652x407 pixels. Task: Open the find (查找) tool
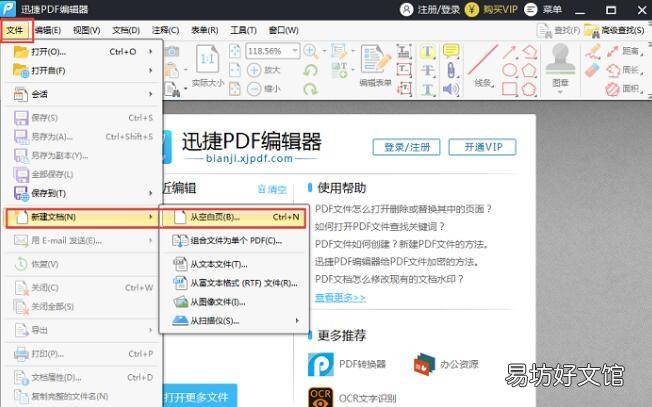(558, 30)
